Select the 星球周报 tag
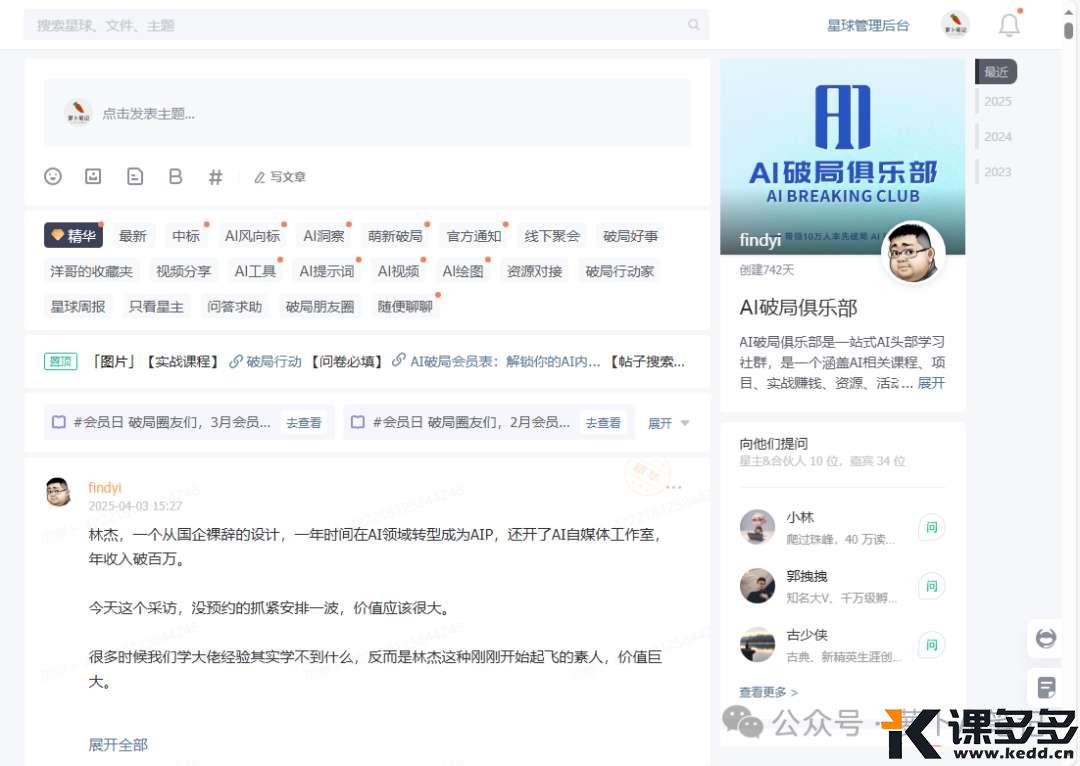This screenshot has width=1080, height=766. click(78, 306)
